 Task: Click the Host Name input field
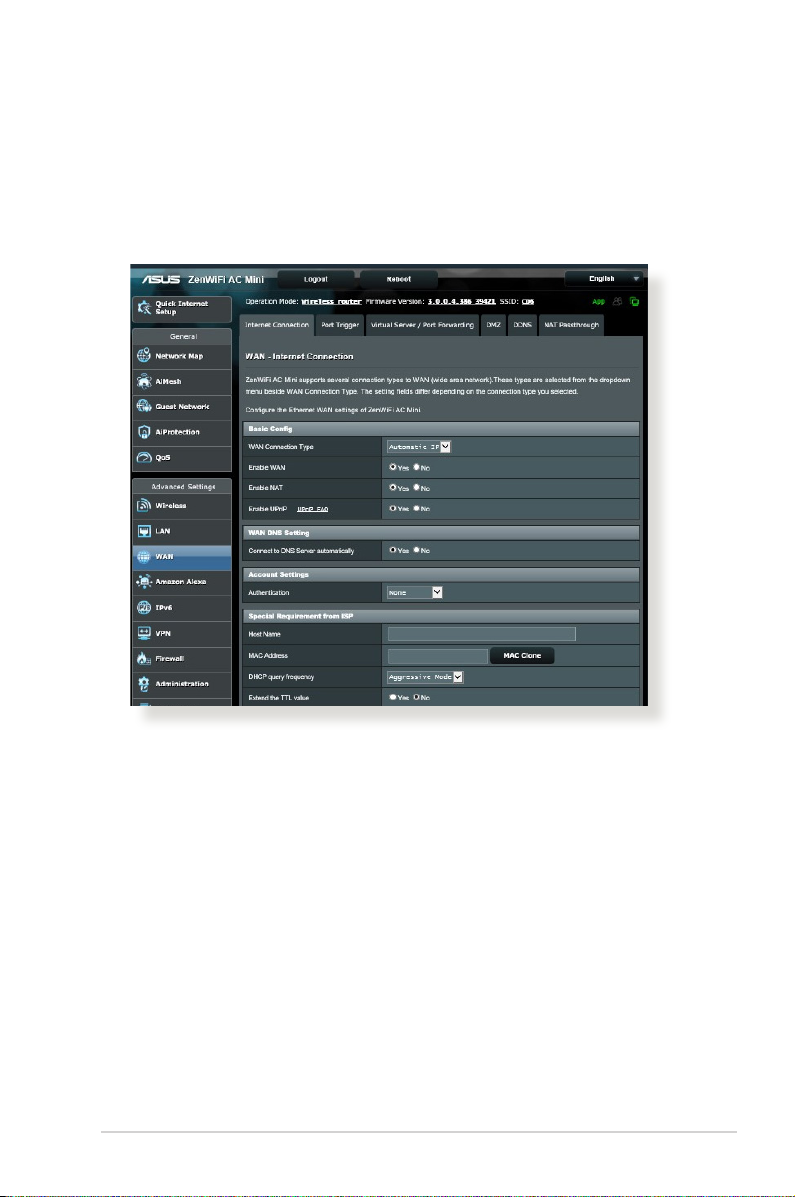[x=482, y=634]
